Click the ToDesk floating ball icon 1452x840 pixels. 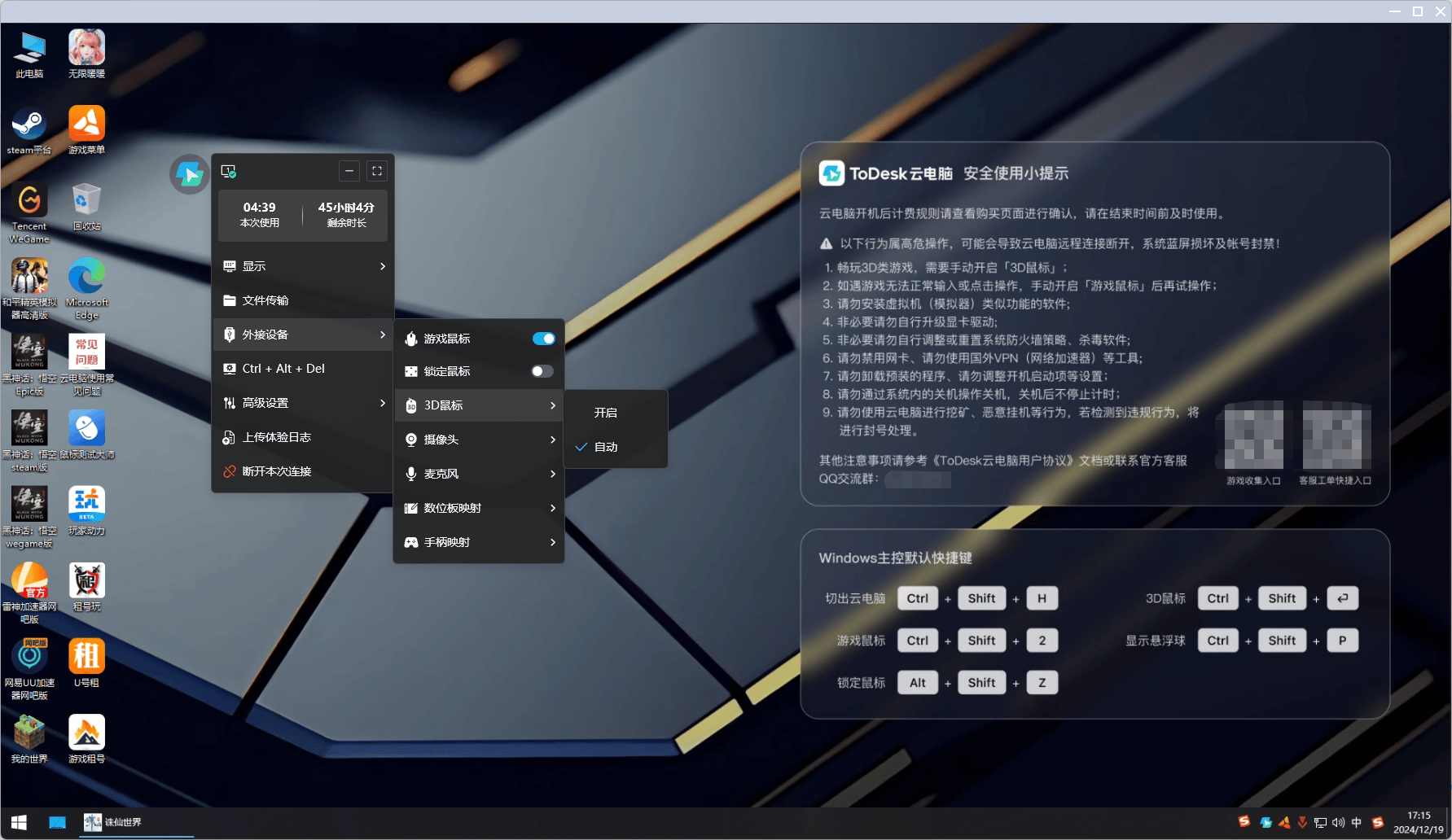click(190, 174)
